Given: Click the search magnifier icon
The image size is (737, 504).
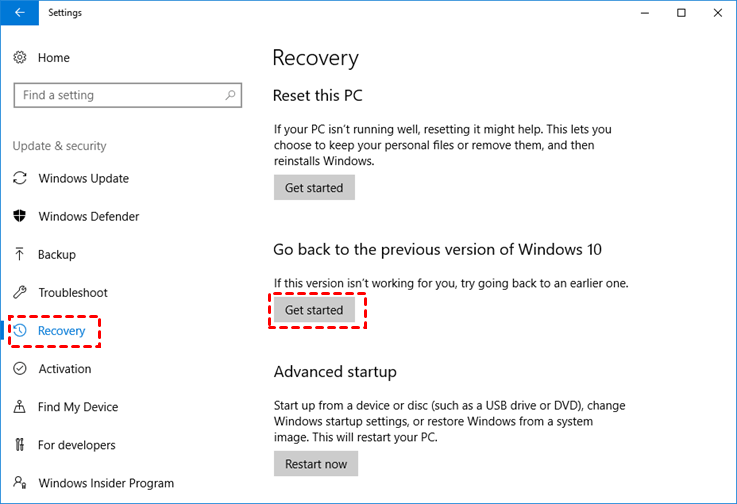Looking at the screenshot, I should [x=230, y=95].
